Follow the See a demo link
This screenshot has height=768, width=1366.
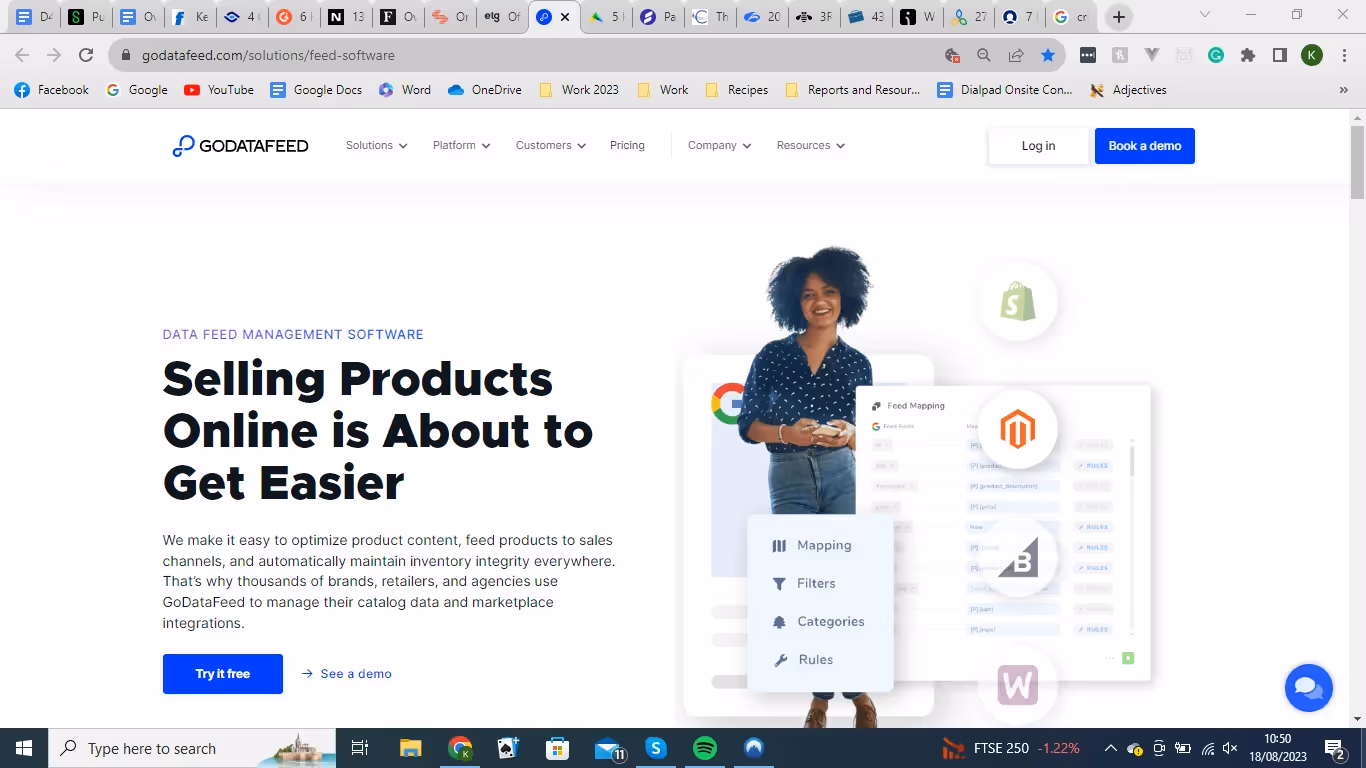[346, 674]
